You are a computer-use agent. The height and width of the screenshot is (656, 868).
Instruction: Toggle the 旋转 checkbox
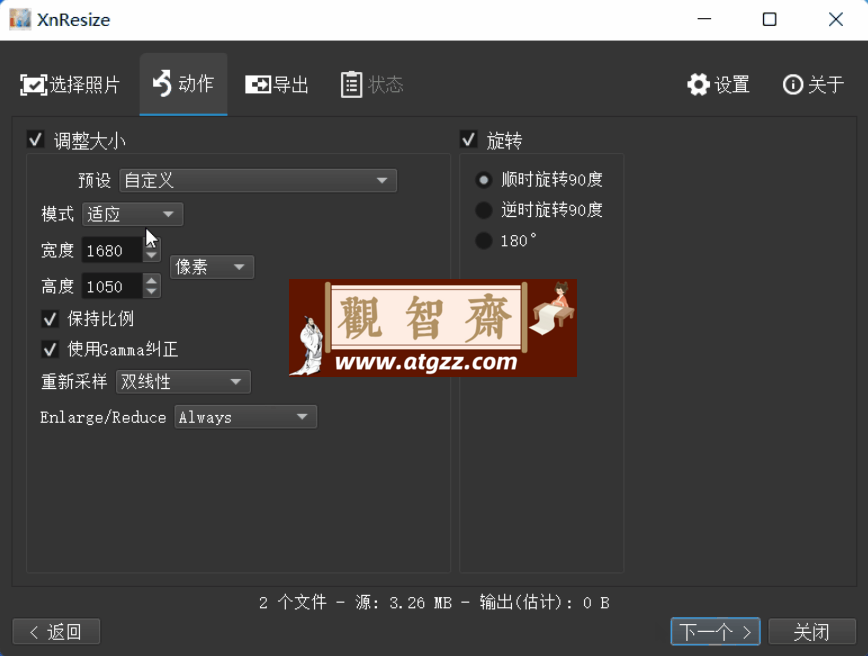pyautogui.click(x=468, y=140)
